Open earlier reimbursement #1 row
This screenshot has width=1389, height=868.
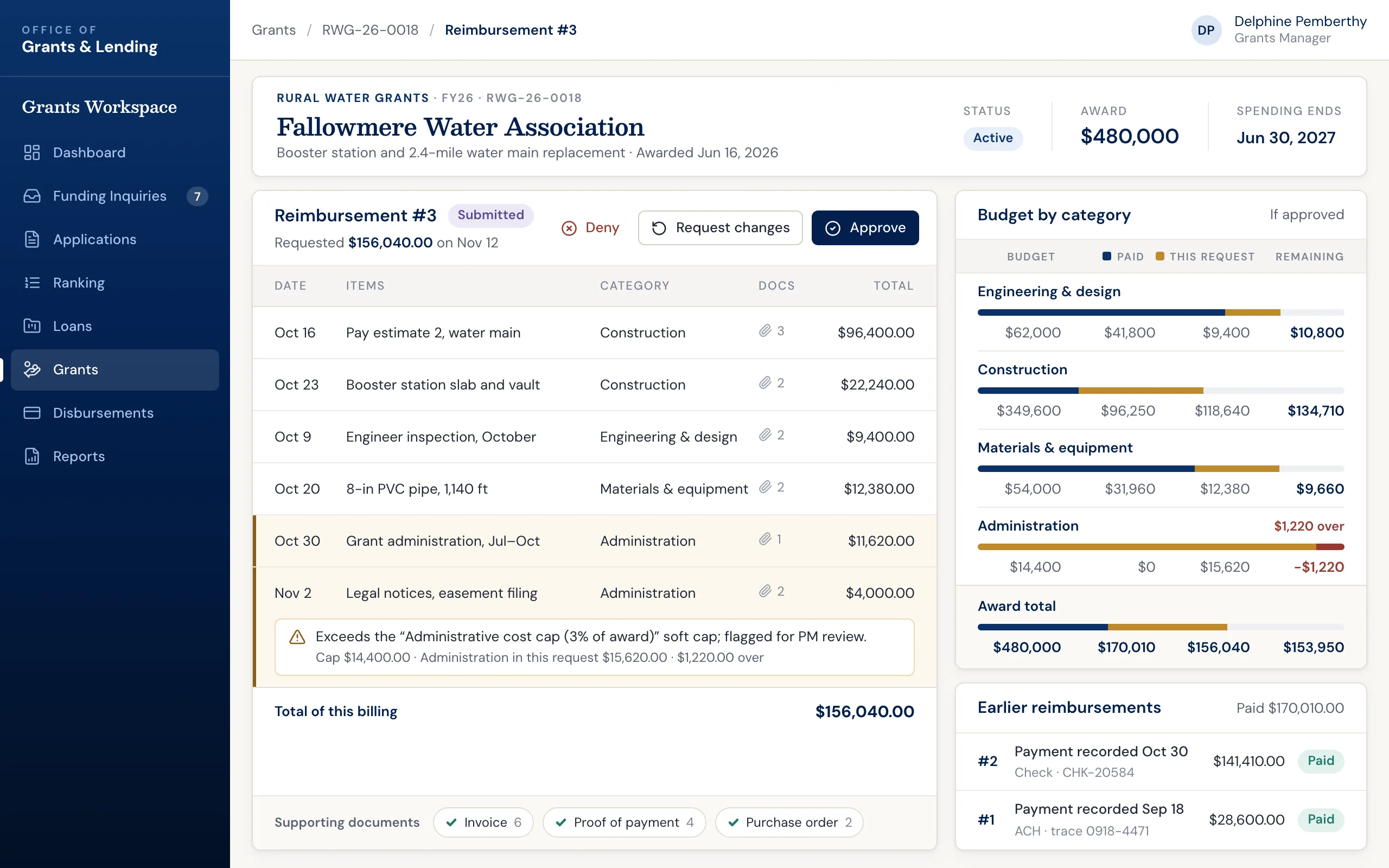pyautogui.click(x=1161, y=820)
